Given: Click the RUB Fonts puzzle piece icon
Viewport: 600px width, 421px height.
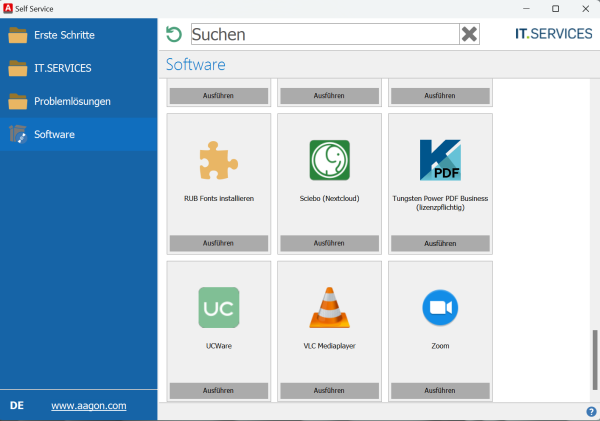Looking at the screenshot, I should coord(218,159).
